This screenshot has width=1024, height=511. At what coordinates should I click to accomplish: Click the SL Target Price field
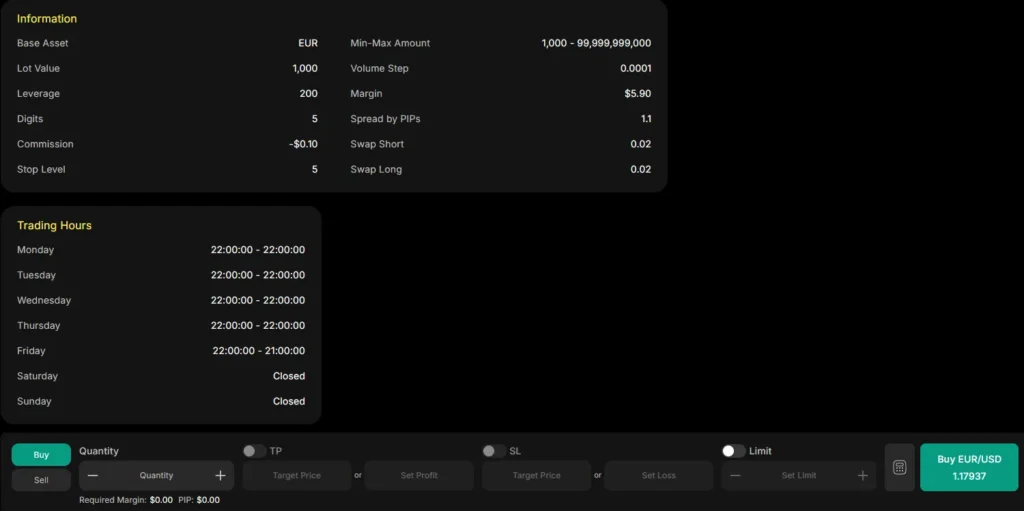tap(536, 476)
